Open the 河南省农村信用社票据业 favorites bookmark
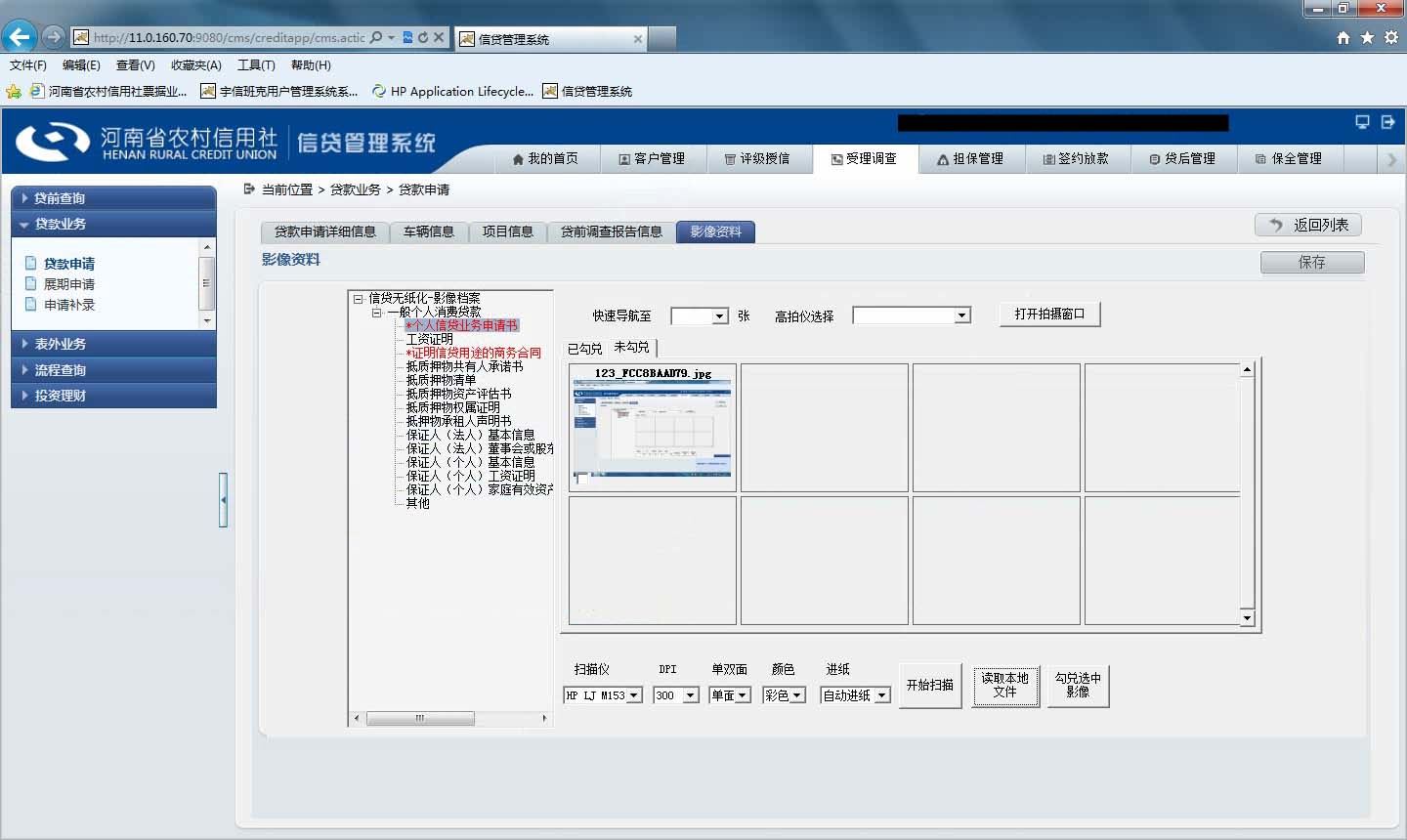 108,92
